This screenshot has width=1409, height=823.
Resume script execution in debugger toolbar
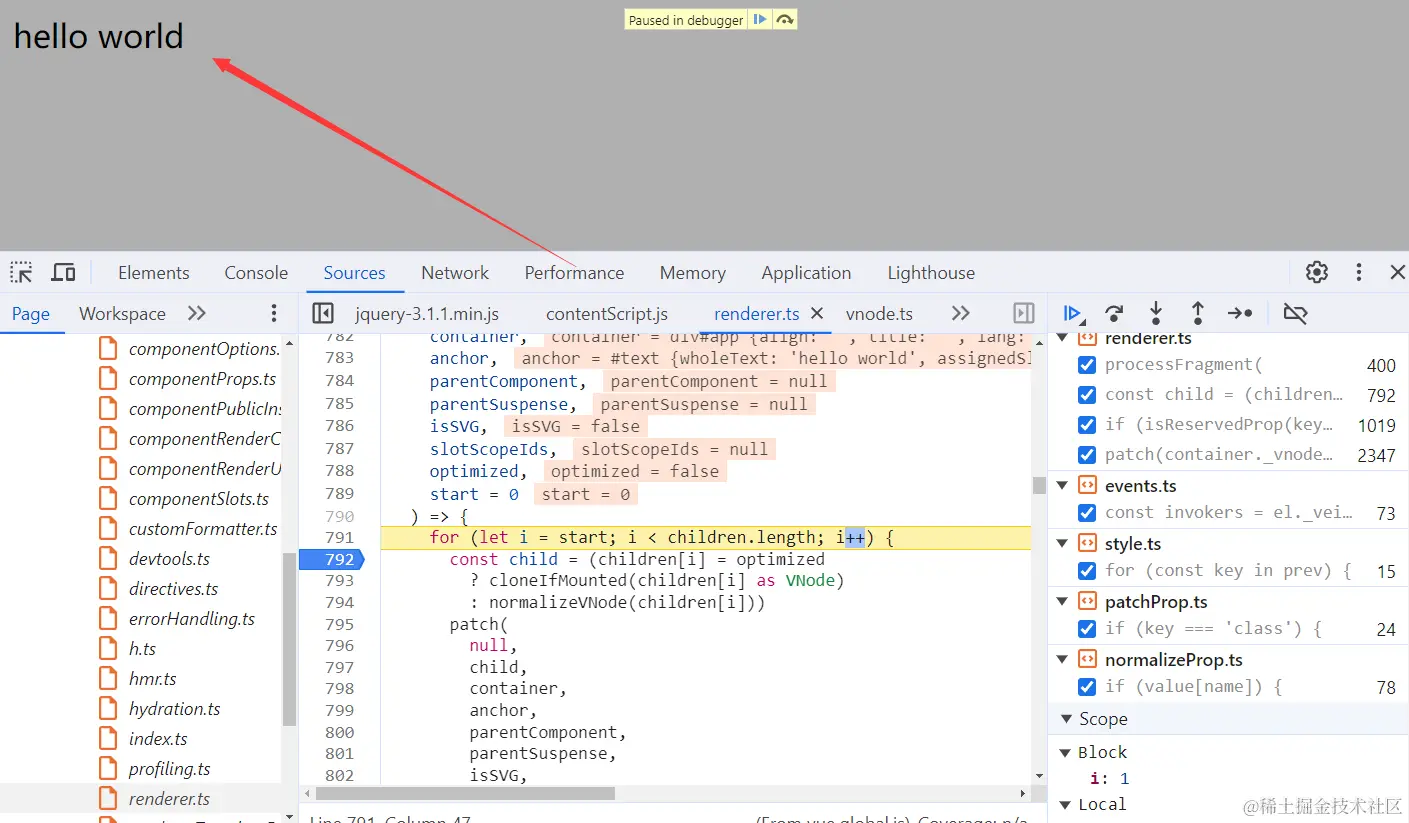1072,313
